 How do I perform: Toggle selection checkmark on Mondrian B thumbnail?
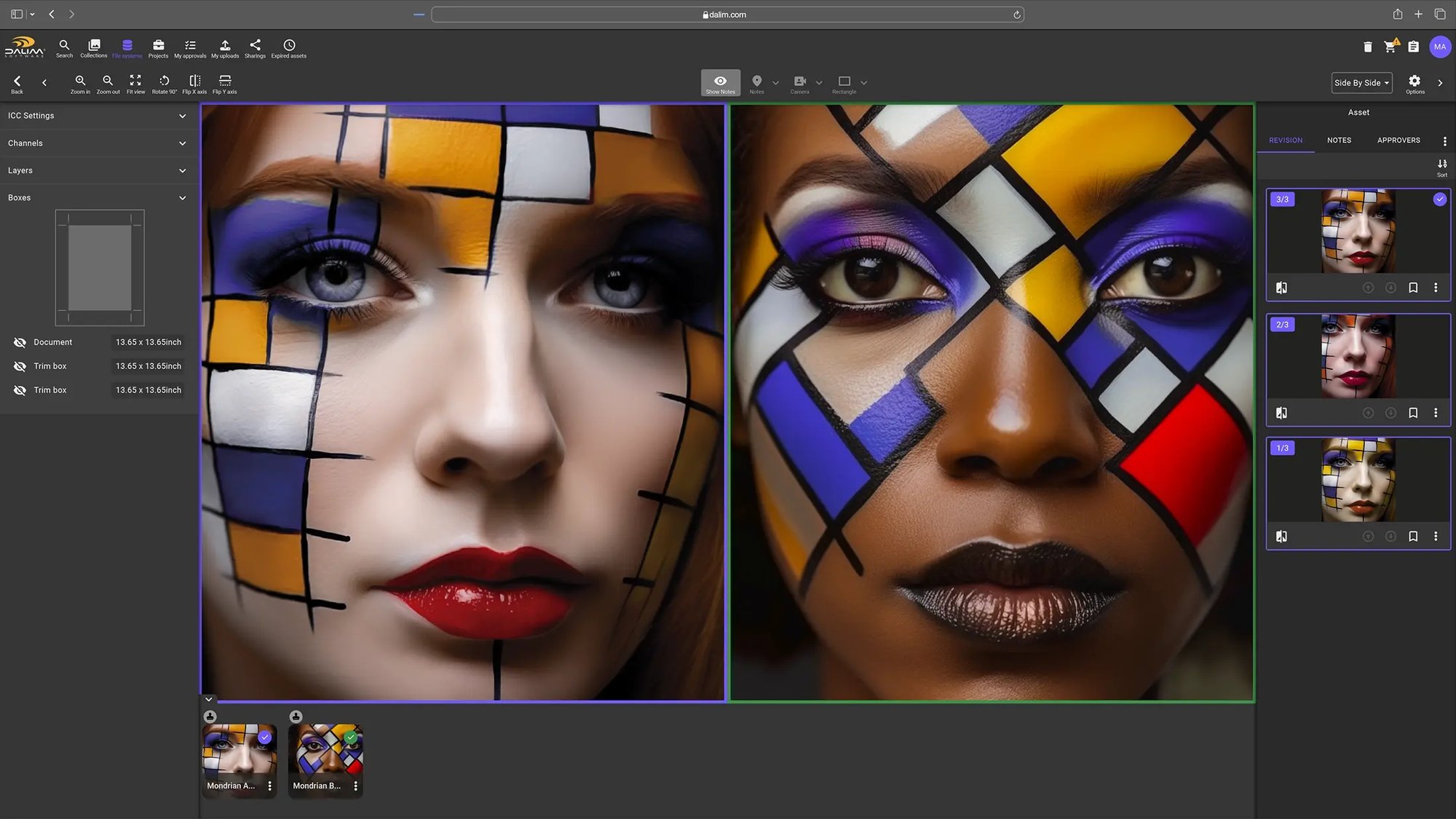[351, 737]
